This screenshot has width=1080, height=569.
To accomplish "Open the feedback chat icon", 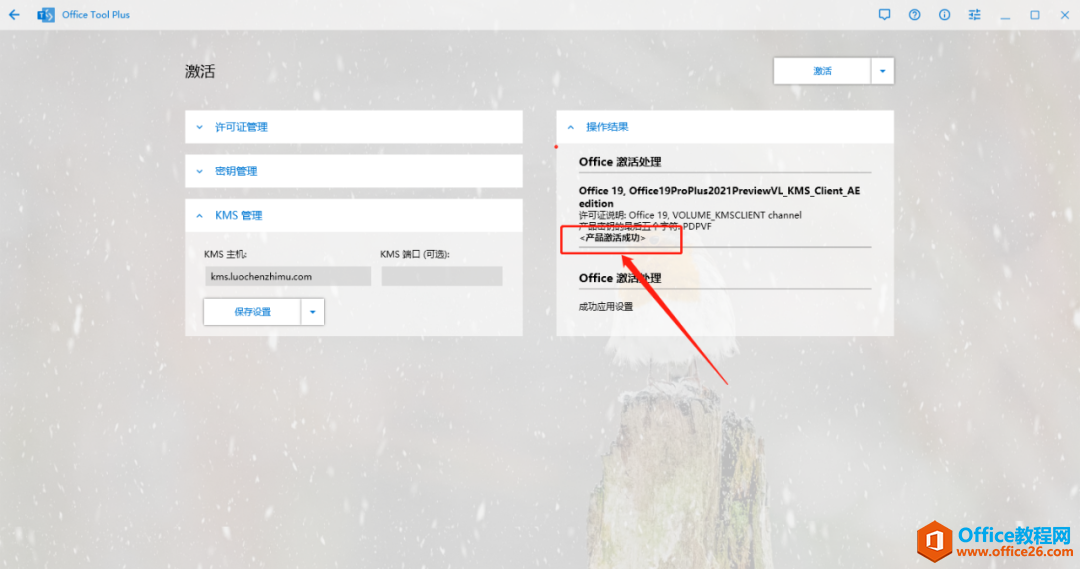I will (x=884, y=14).
